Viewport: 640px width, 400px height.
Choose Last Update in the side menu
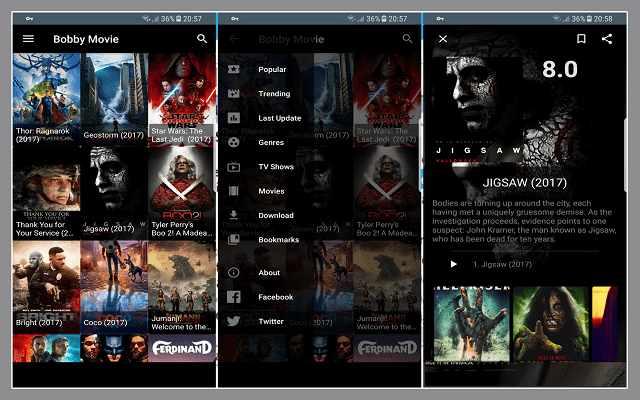pyautogui.click(x=280, y=118)
